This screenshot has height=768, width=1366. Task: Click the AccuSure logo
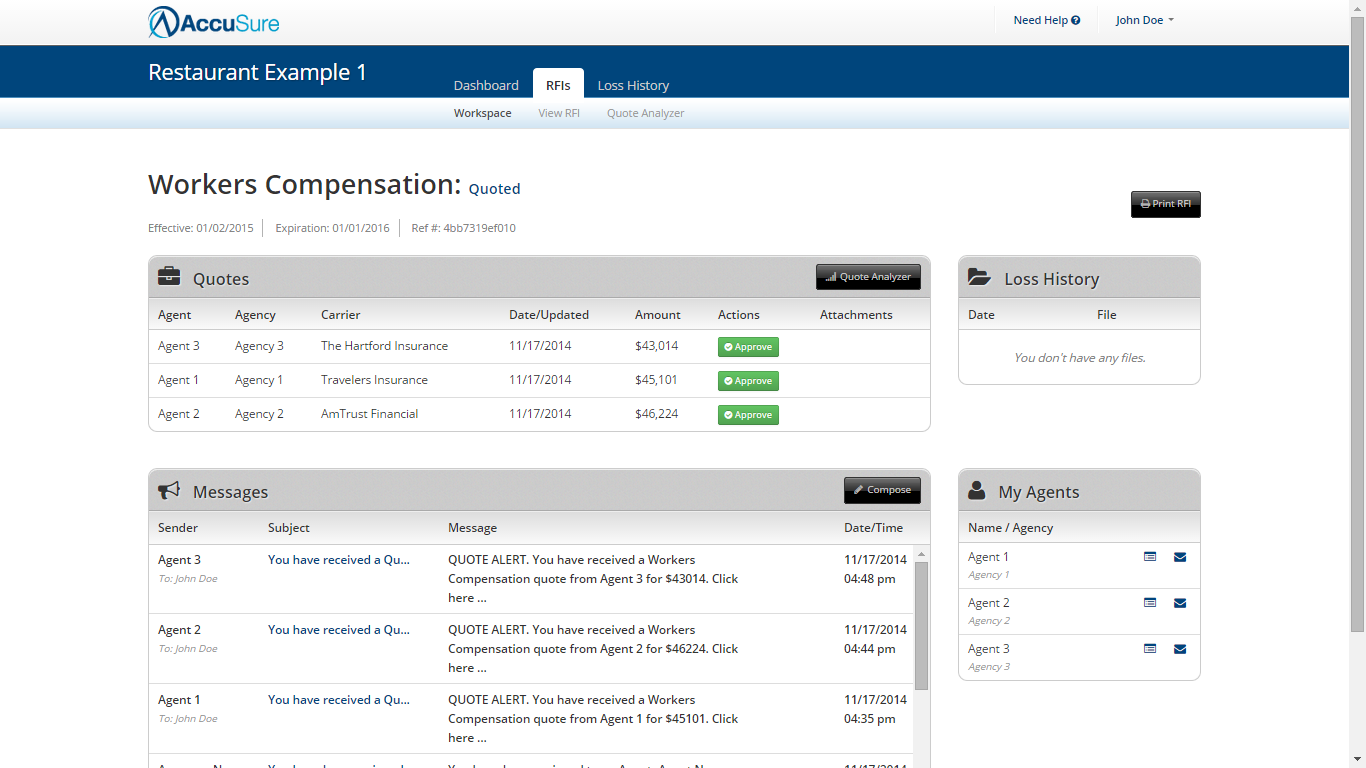(214, 22)
